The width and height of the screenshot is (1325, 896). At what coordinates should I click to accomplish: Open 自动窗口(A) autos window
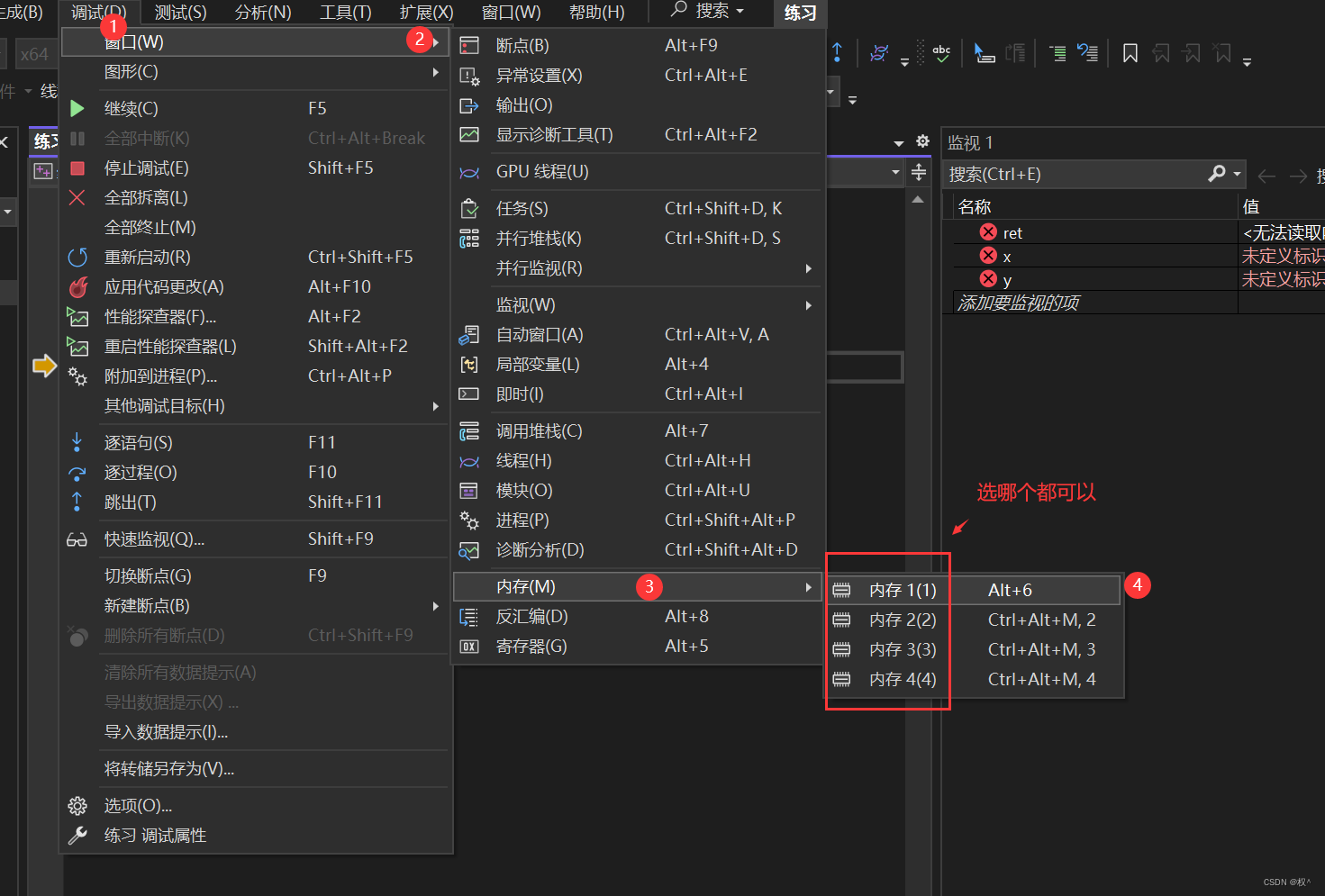pos(639,334)
